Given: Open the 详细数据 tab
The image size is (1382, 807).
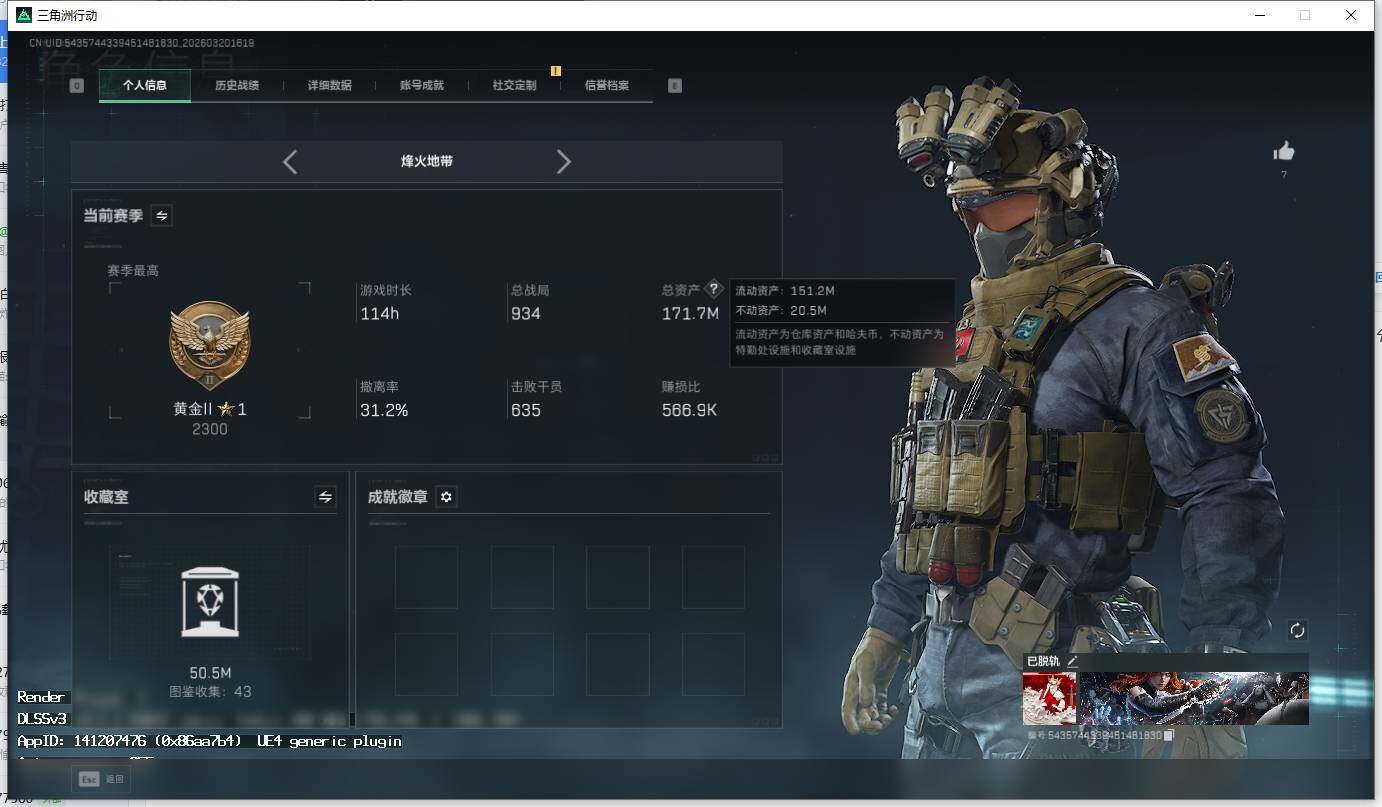Looking at the screenshot, I should [330, 86].
